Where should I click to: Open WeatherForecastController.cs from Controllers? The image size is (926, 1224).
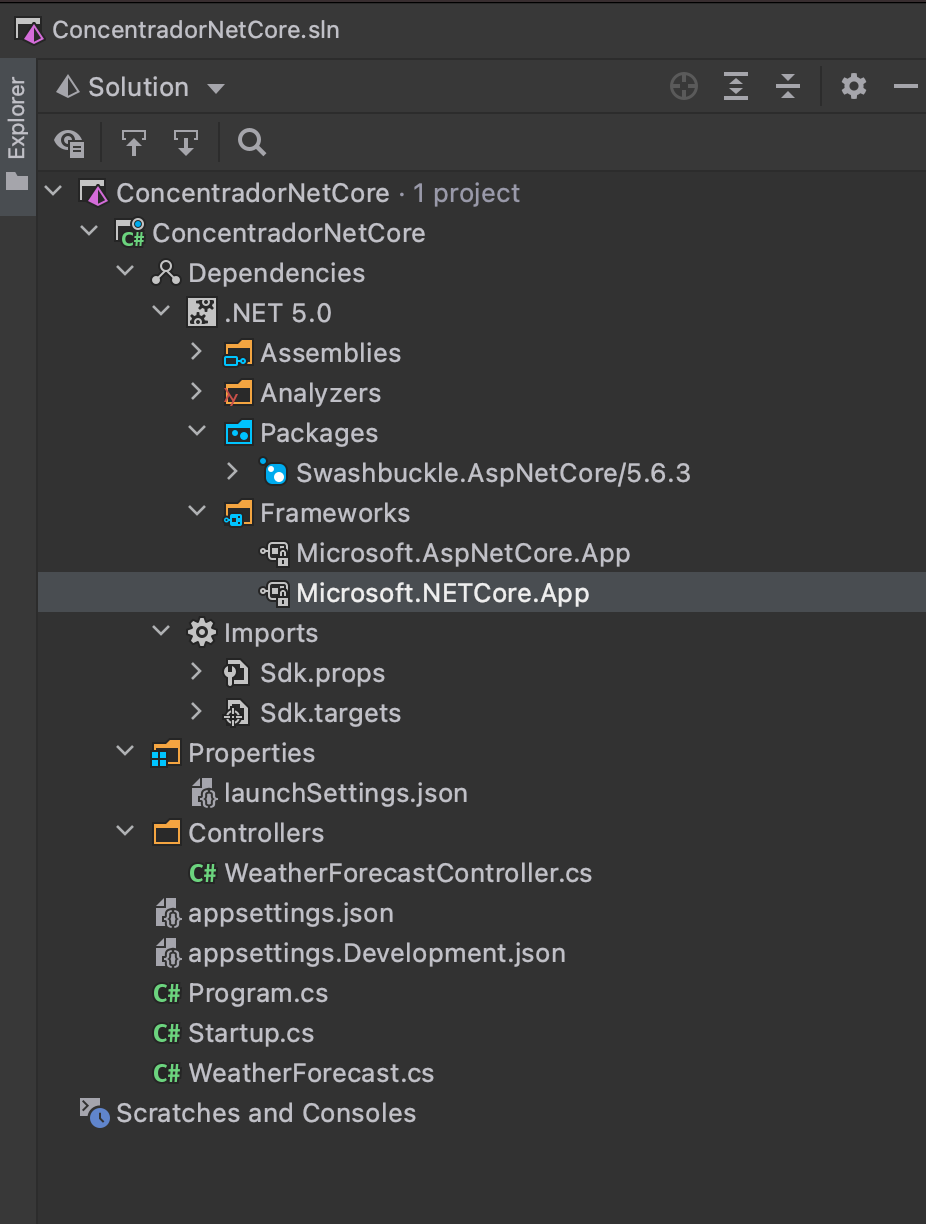click(408, 872)
